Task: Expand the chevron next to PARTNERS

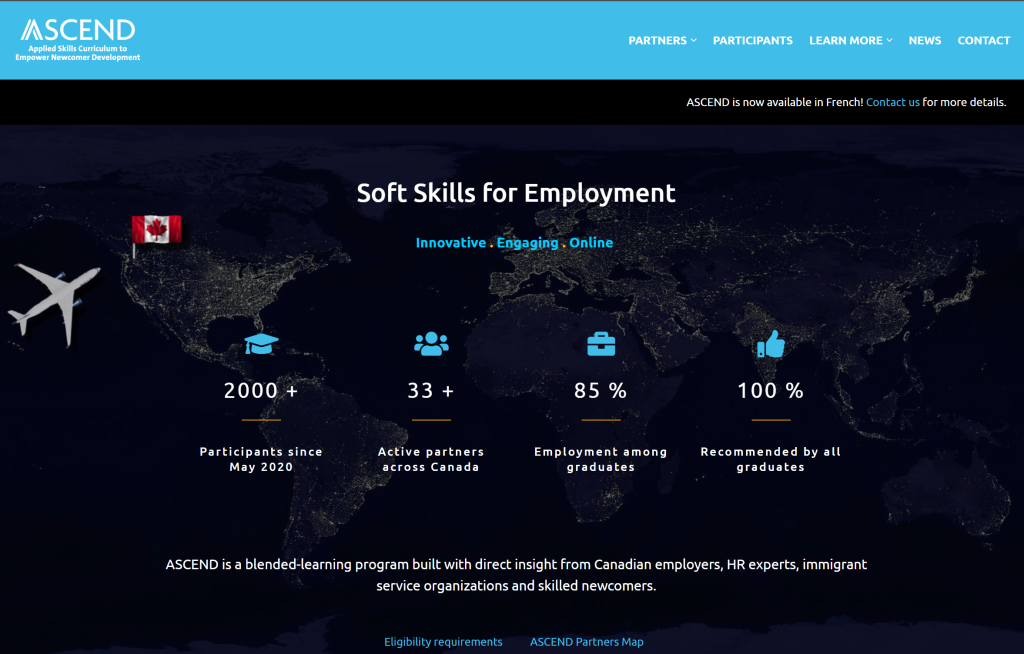Action: (x=694, y=41)
